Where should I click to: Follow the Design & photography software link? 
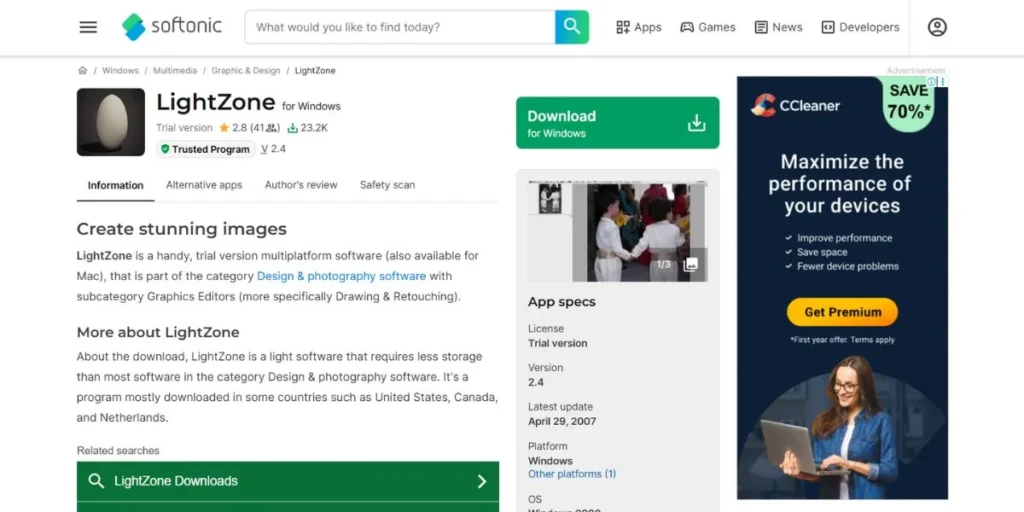click(341, 276)
